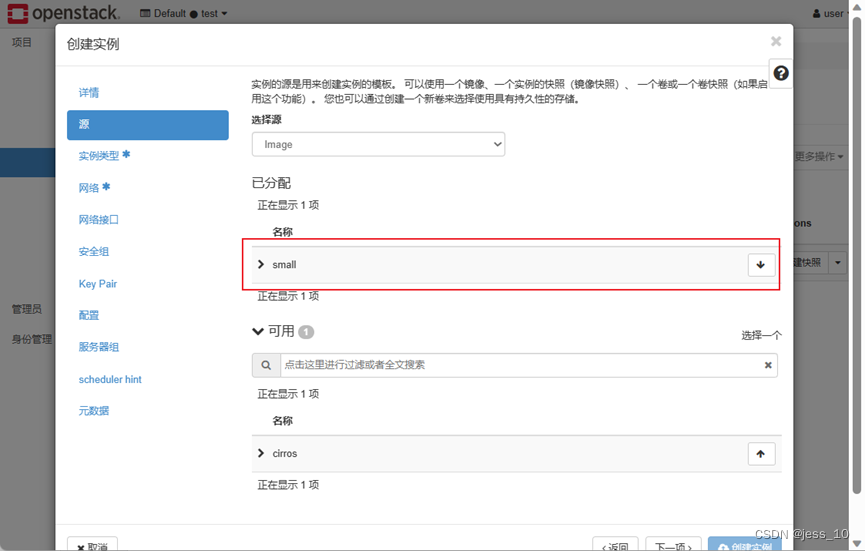Clear the filter field with X icon
The height and width of the screenshot is (551, 865).
(767, 365)
